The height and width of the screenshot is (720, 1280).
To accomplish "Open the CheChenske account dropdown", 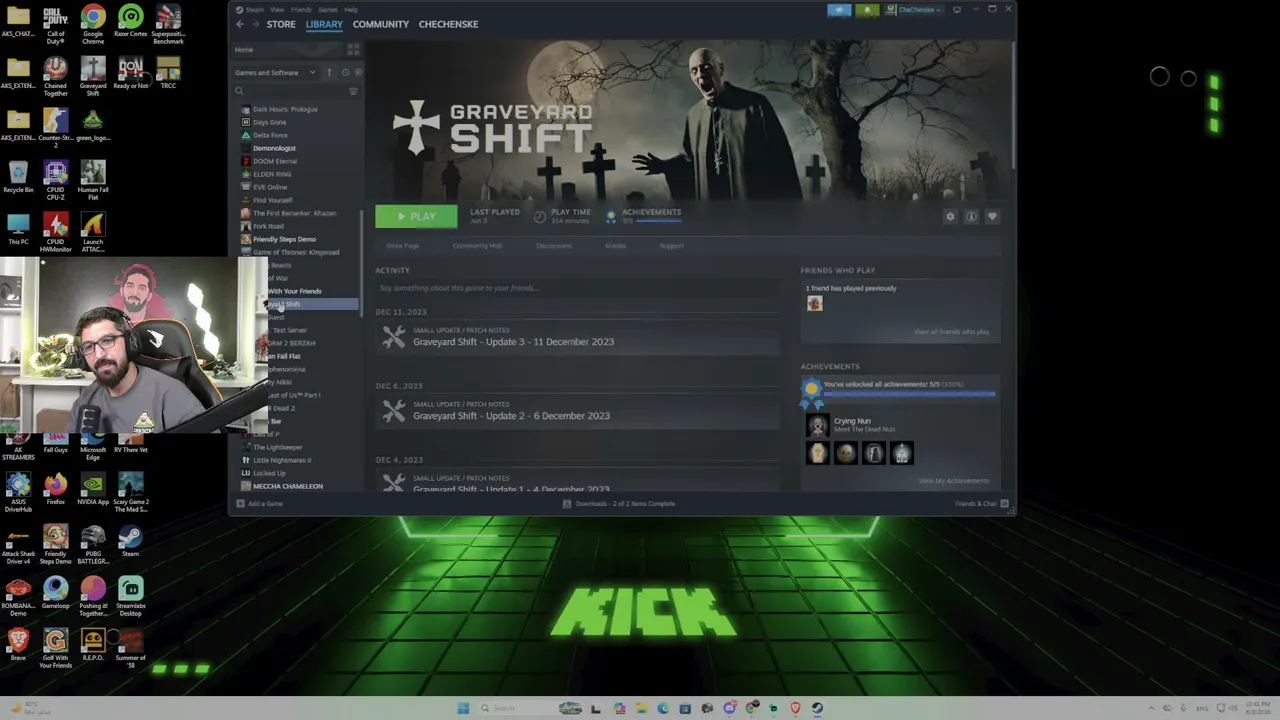I will [x=913, y=10].
